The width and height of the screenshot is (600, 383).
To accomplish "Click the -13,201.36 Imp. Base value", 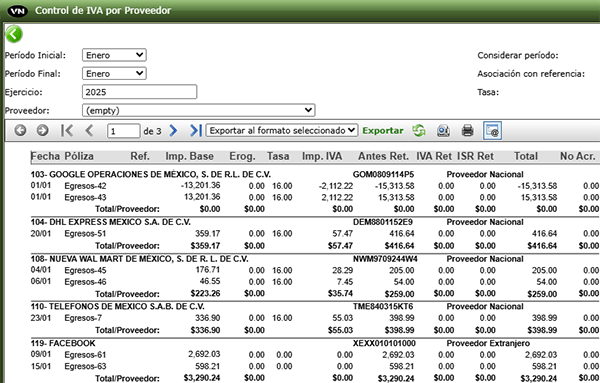I will coord(201,186).
